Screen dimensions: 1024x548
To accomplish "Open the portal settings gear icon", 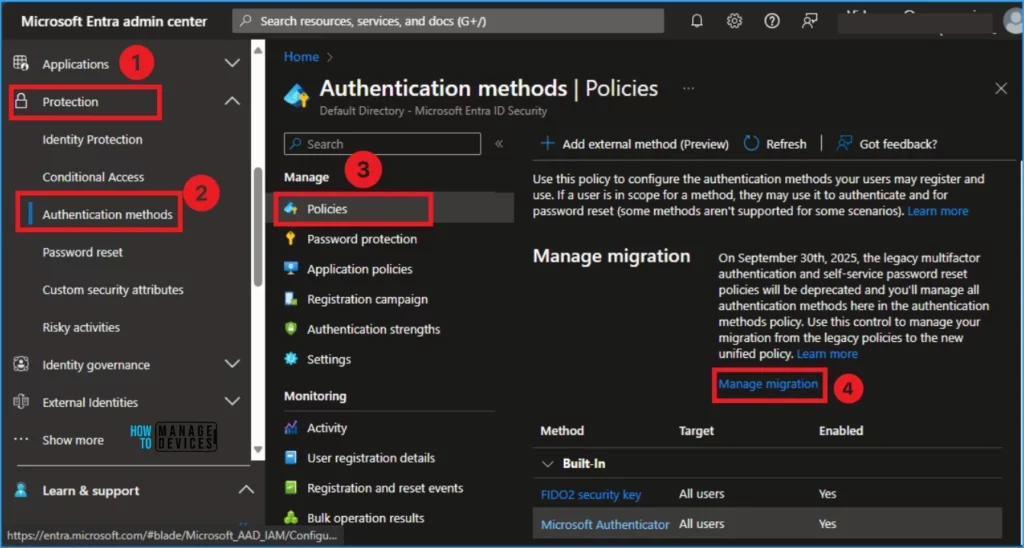I will click(x=734, y=21).
